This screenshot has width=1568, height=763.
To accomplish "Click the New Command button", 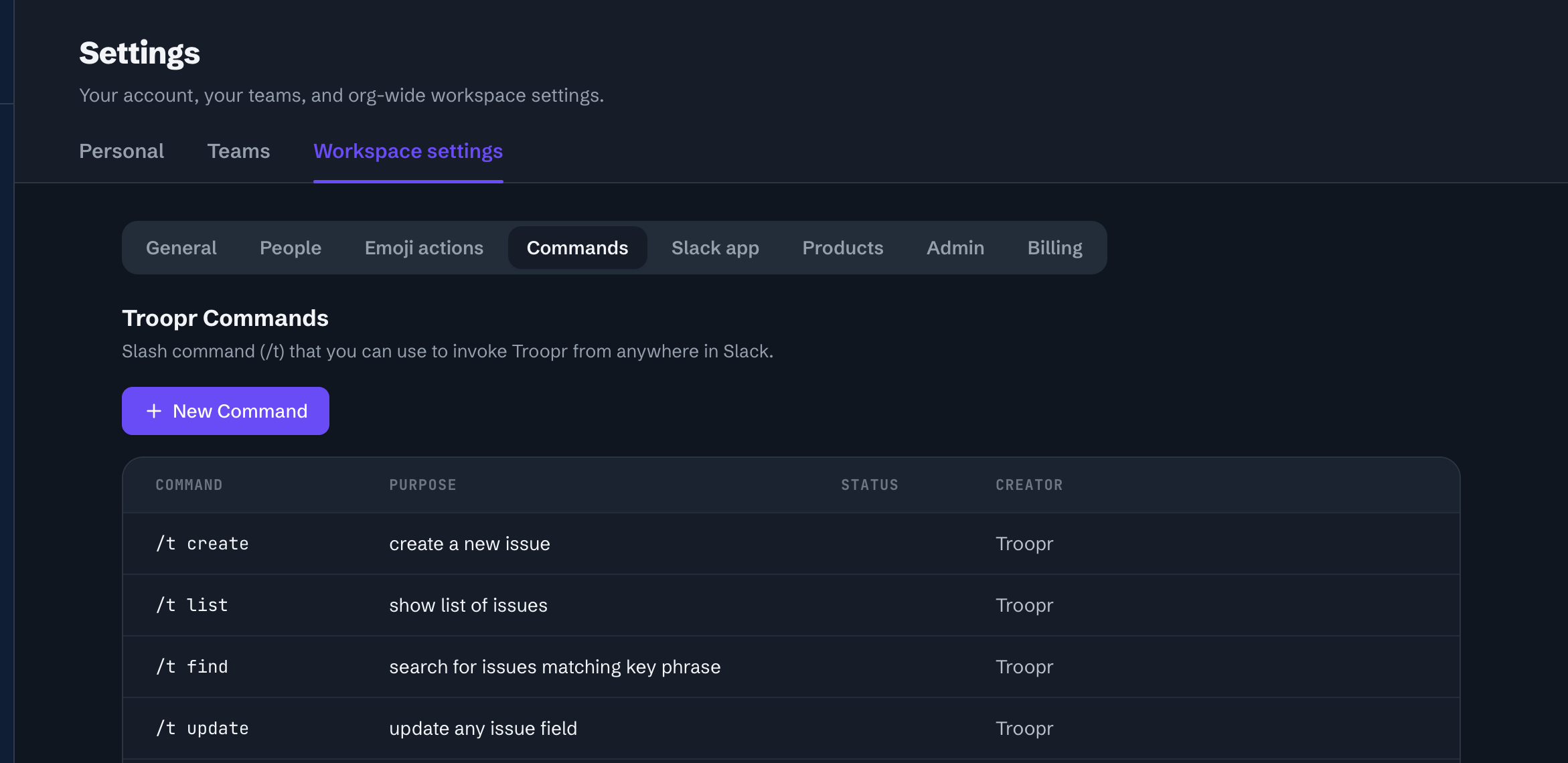I will click(x=225, y=411).
